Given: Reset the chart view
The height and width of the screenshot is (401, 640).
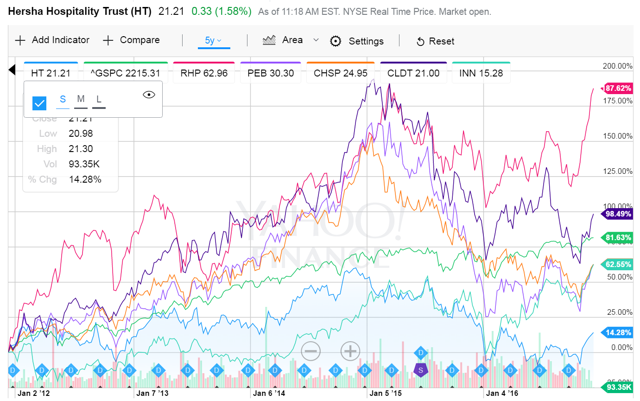Looking at the screenshot, I should 435,41.
